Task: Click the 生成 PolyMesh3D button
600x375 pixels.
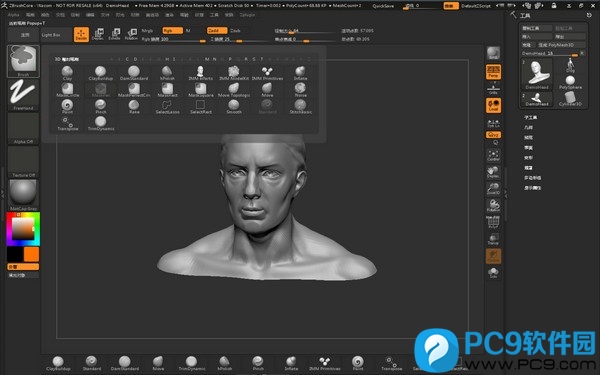Action: (561, 45)
